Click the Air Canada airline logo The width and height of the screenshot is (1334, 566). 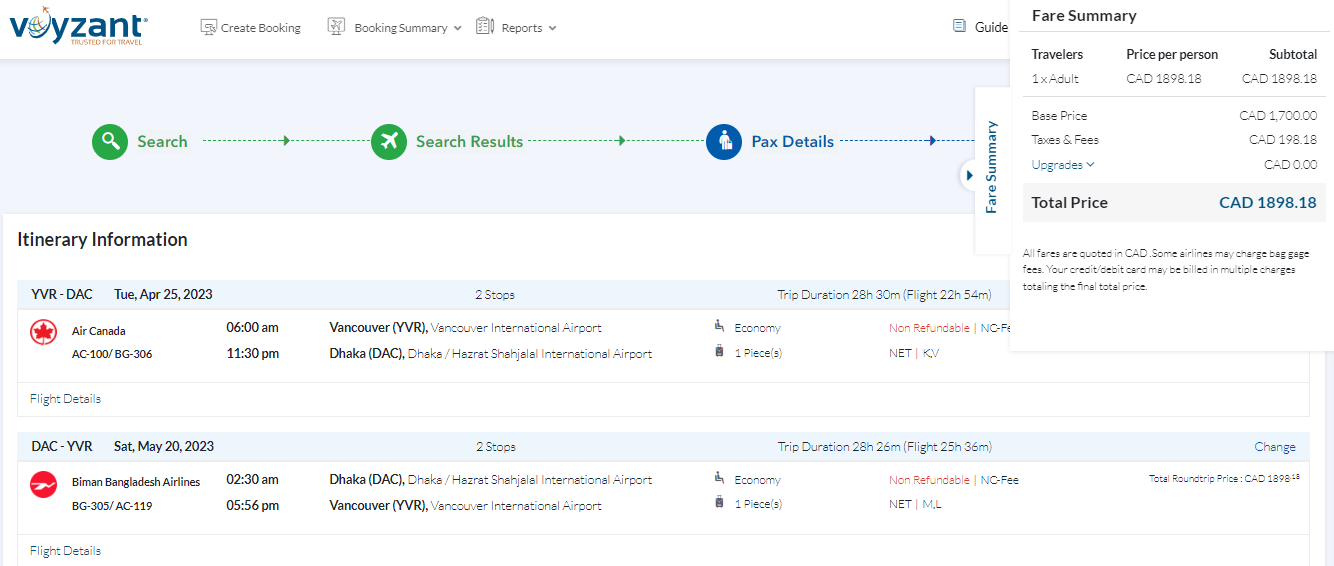tap(44, 332)
